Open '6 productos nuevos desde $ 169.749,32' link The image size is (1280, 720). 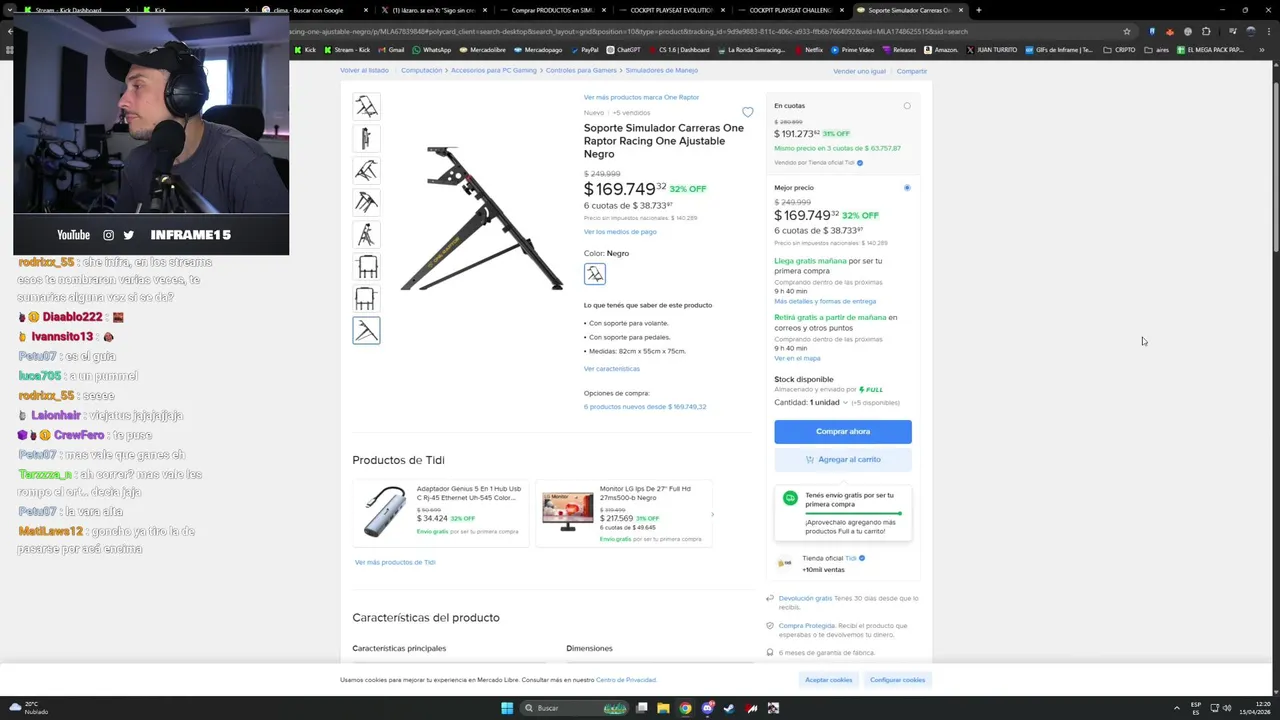click(x=645, y=407)
